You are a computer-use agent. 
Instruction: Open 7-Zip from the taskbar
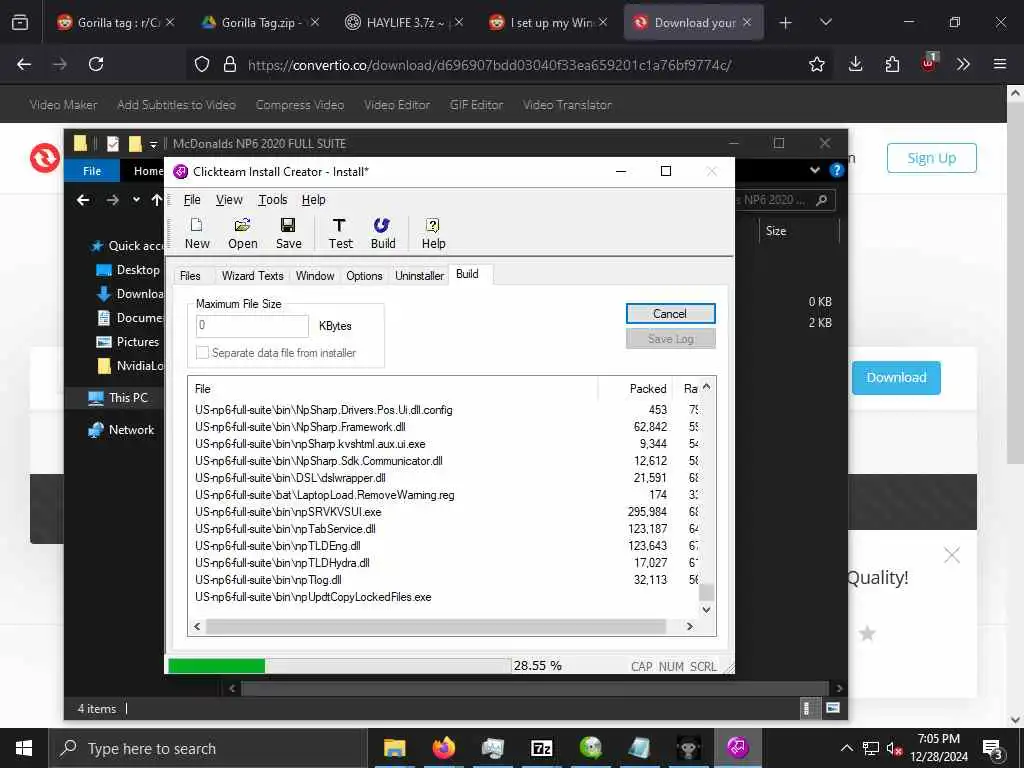[x=541, y=748]
